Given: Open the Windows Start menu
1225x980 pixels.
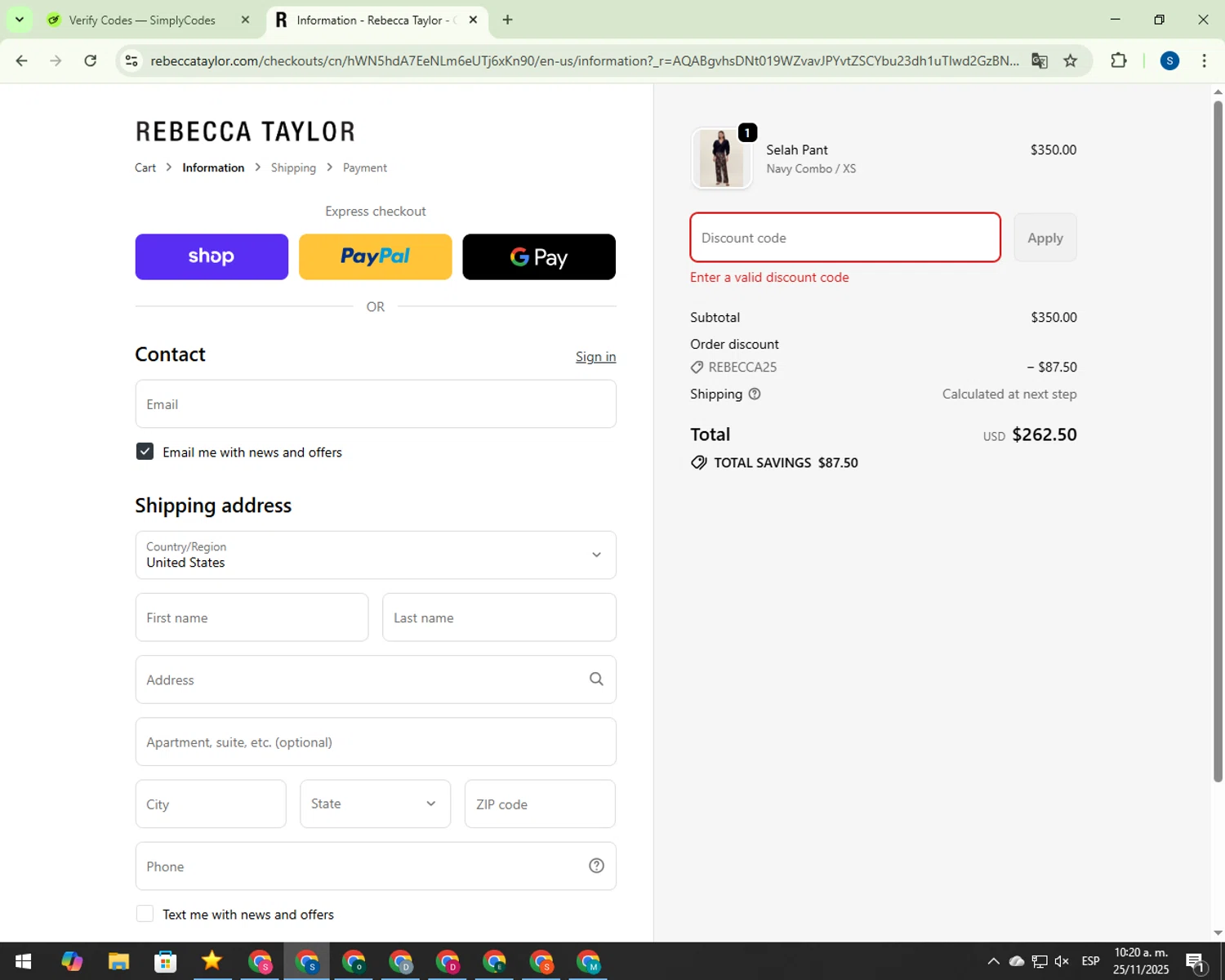Looking at the screenshot, I should (x=23, y=961).
